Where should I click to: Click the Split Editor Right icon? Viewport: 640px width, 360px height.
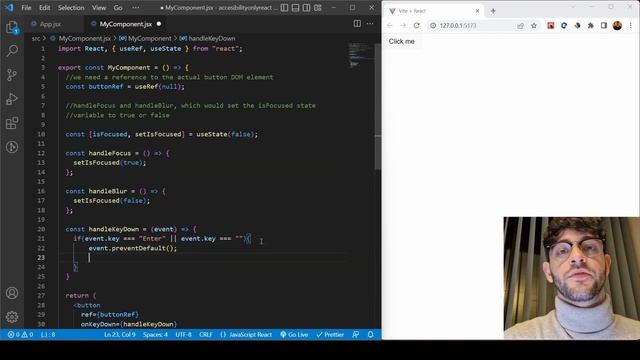tap(357, 24)
